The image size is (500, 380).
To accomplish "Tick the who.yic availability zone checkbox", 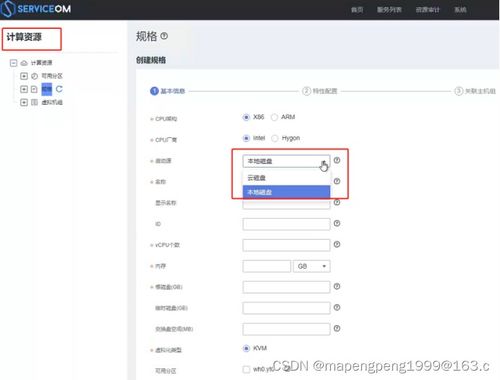I will pyautogui.click(x=246, y=369).
